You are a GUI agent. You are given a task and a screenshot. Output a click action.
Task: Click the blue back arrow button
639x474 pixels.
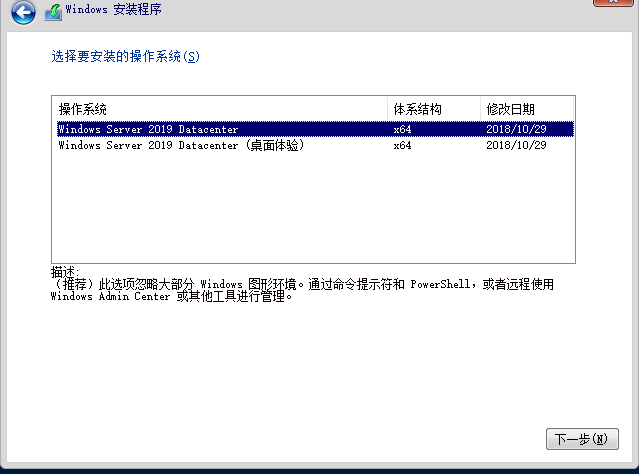click(23, 12)
